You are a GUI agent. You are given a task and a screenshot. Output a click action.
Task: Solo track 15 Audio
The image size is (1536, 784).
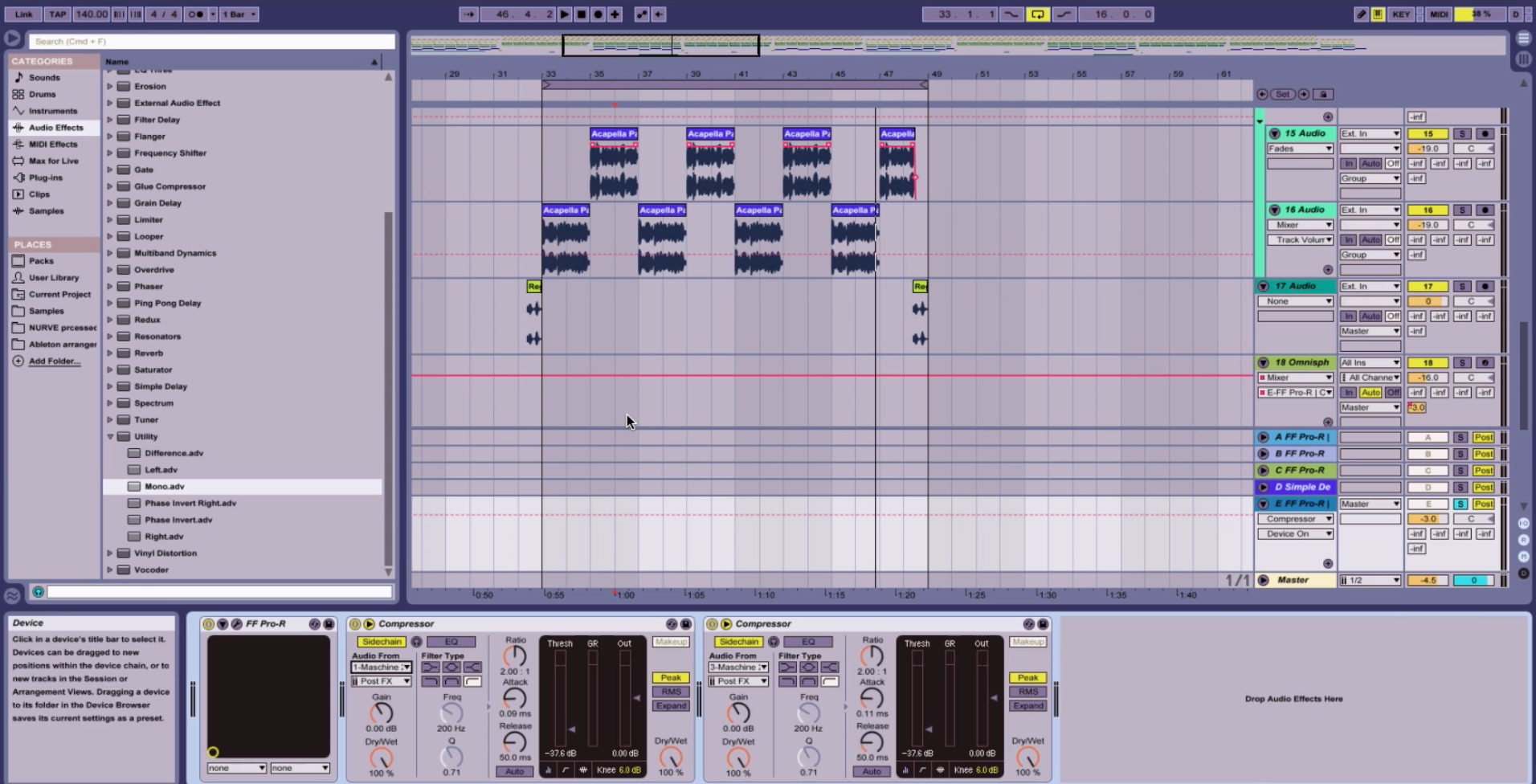1462,134
